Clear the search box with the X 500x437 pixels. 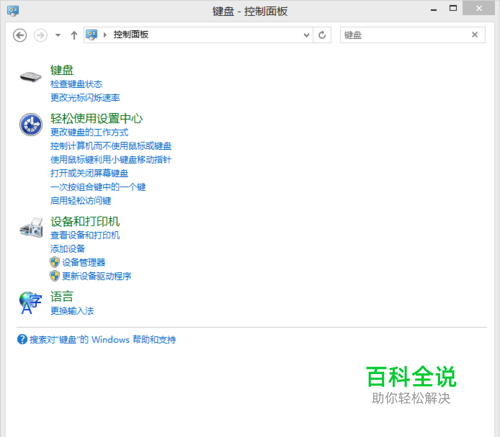click(x=475, y=35)
